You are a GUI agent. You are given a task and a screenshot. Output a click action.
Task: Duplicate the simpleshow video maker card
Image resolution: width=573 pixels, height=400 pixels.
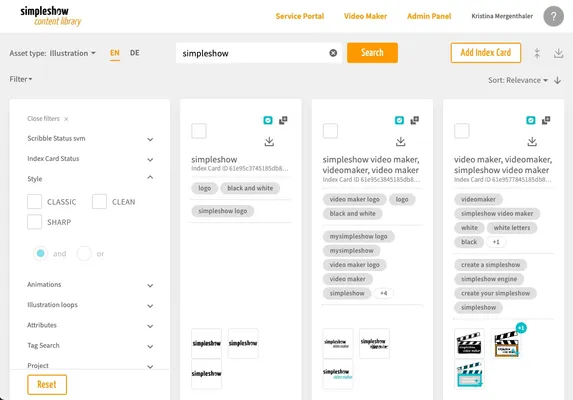click(415, 120)
